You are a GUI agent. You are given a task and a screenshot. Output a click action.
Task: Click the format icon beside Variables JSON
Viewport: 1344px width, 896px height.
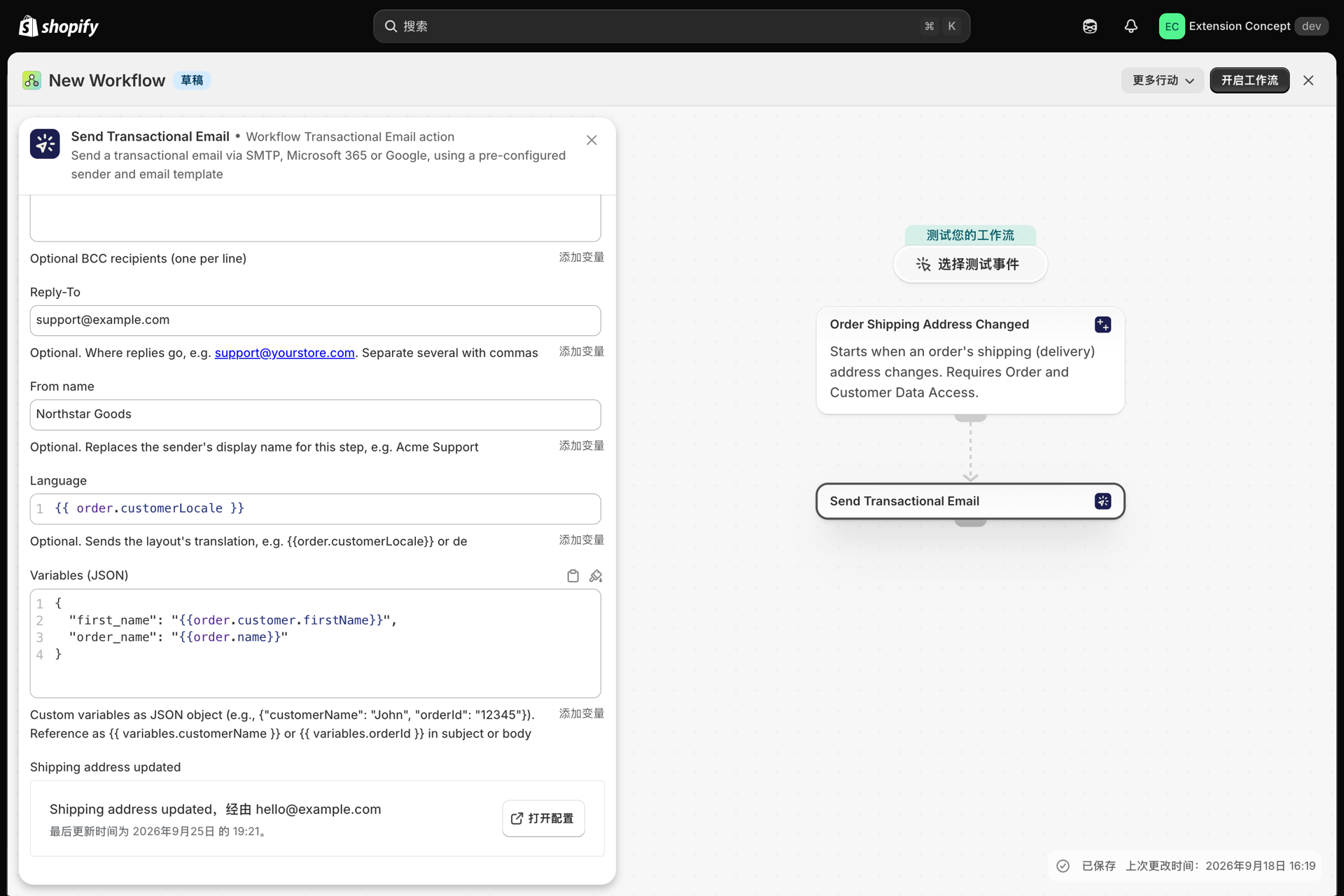point(596,575)
